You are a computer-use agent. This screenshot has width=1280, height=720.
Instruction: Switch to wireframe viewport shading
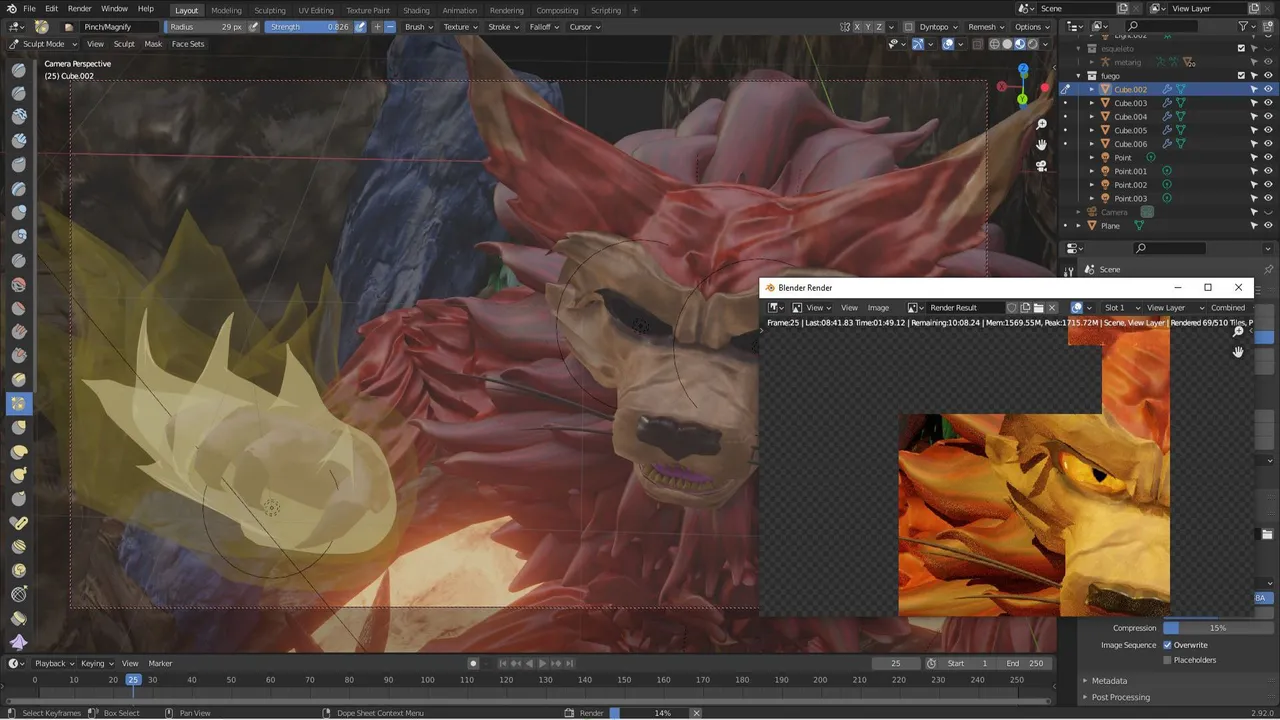pos(994,44)
